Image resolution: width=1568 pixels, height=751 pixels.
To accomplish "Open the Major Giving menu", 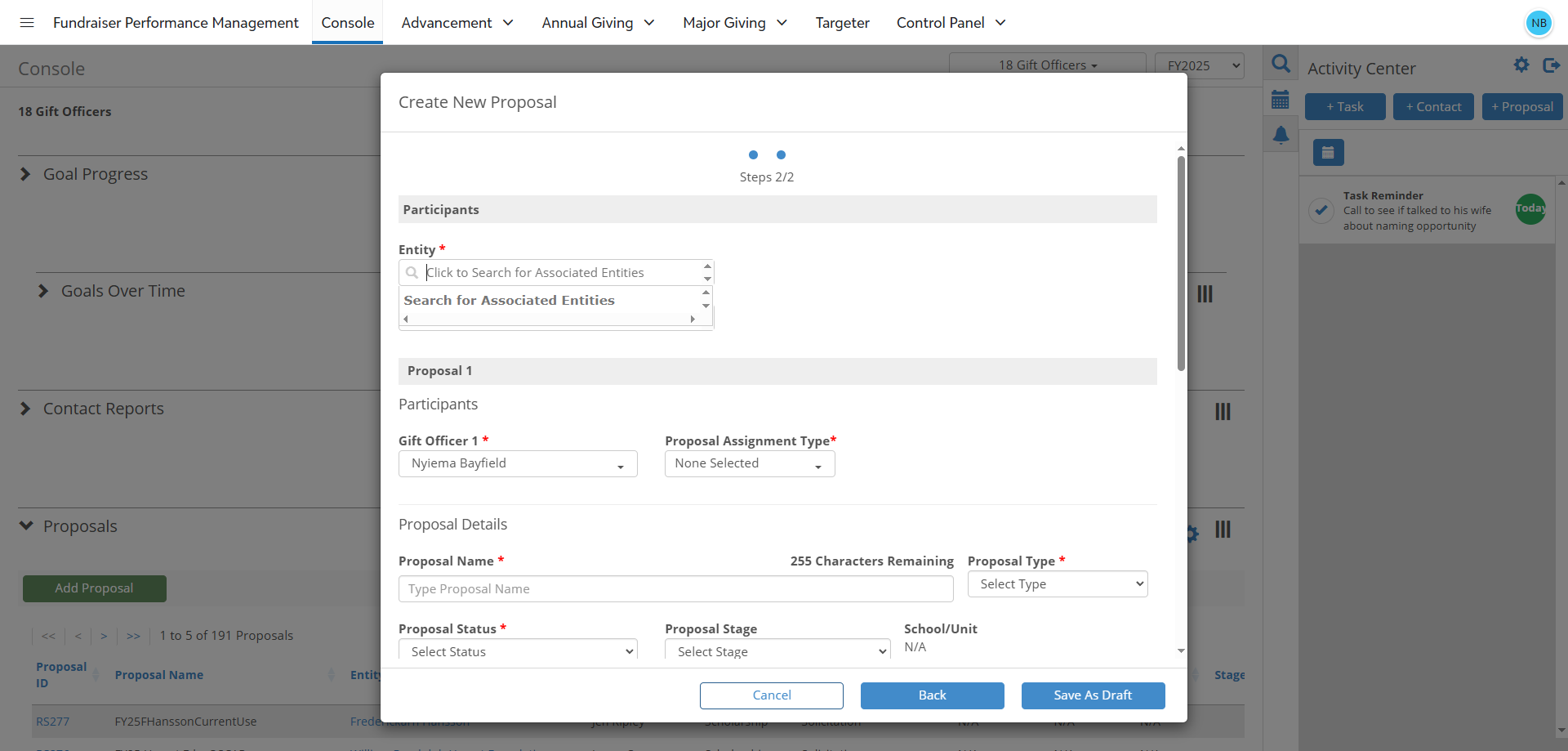I will [734, 22].
